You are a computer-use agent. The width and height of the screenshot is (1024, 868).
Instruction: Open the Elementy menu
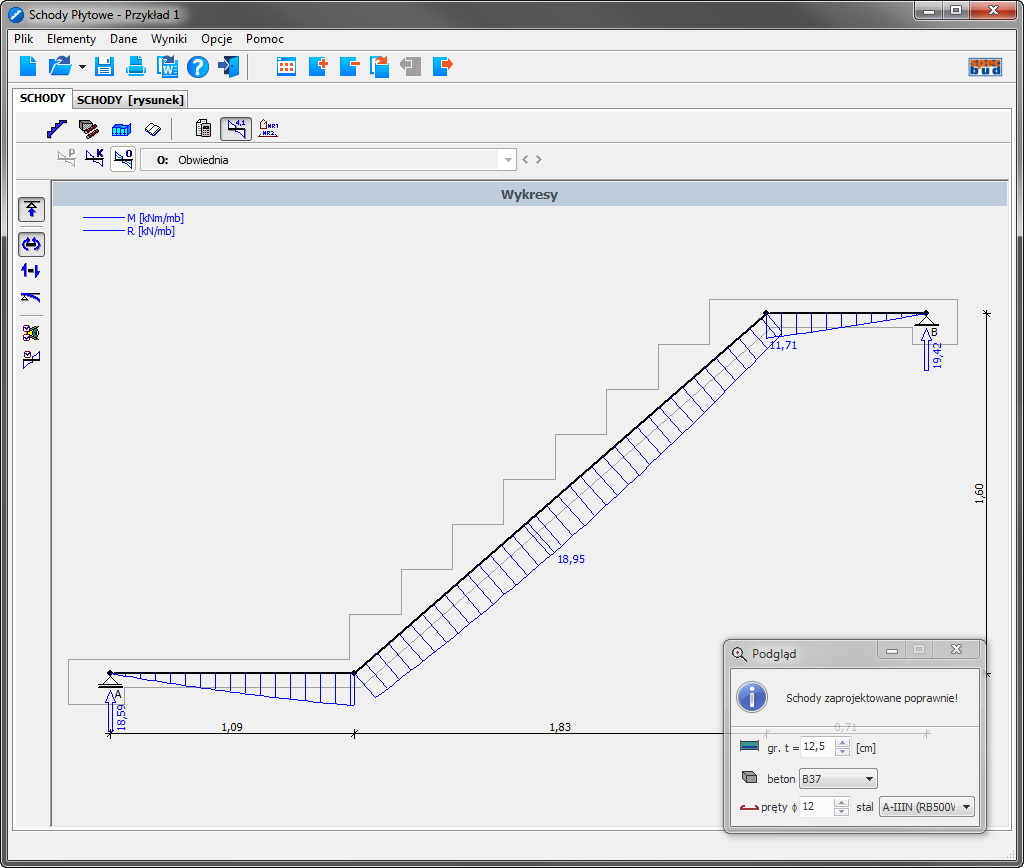(x=71, y=39)
